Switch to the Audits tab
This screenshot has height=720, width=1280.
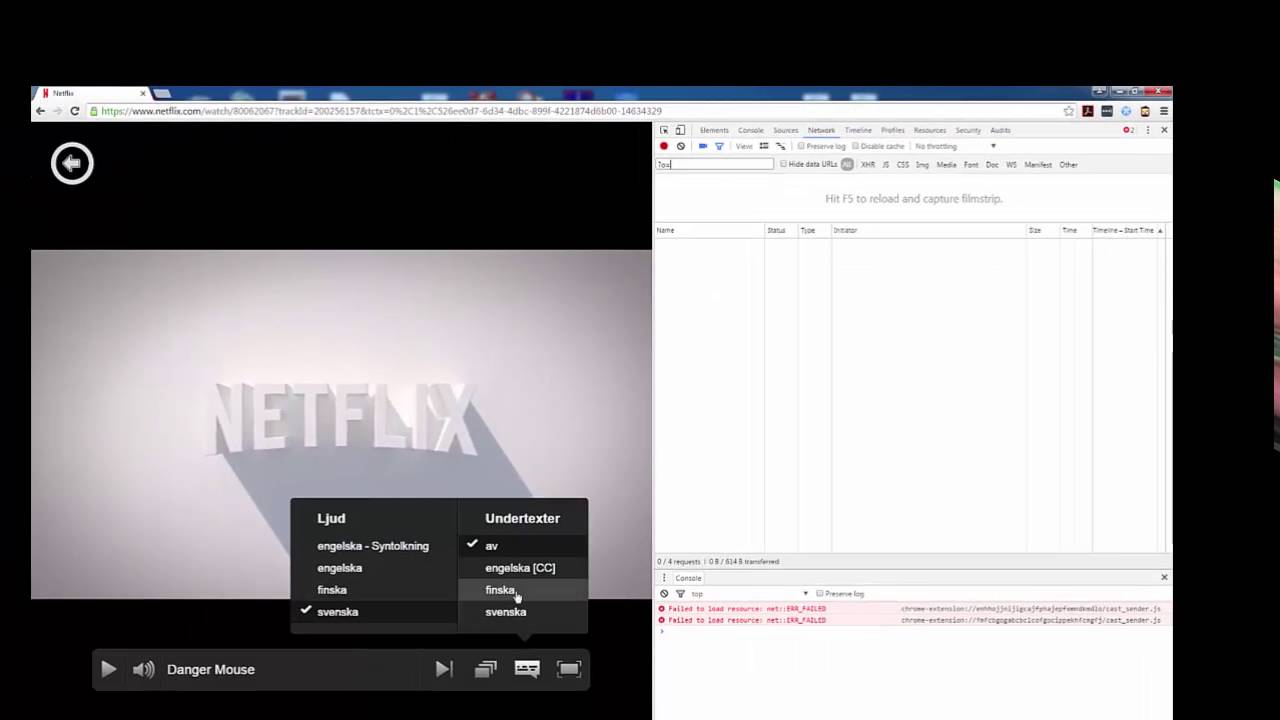pyautogui.click(x=1000, y=130)
